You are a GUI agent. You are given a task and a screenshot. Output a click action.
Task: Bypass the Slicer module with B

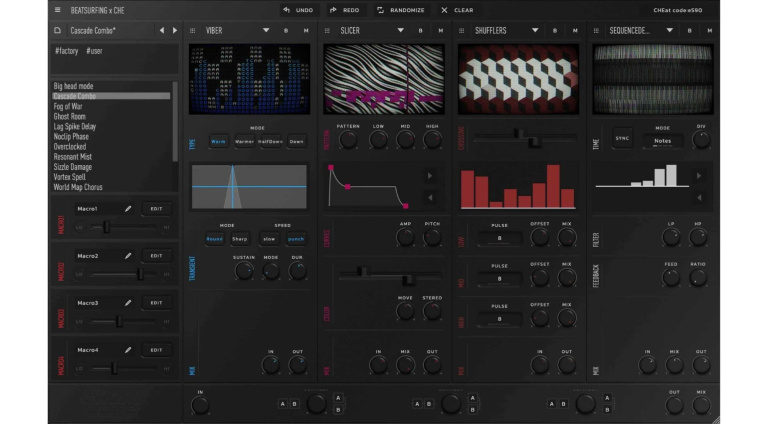(420, 30)
